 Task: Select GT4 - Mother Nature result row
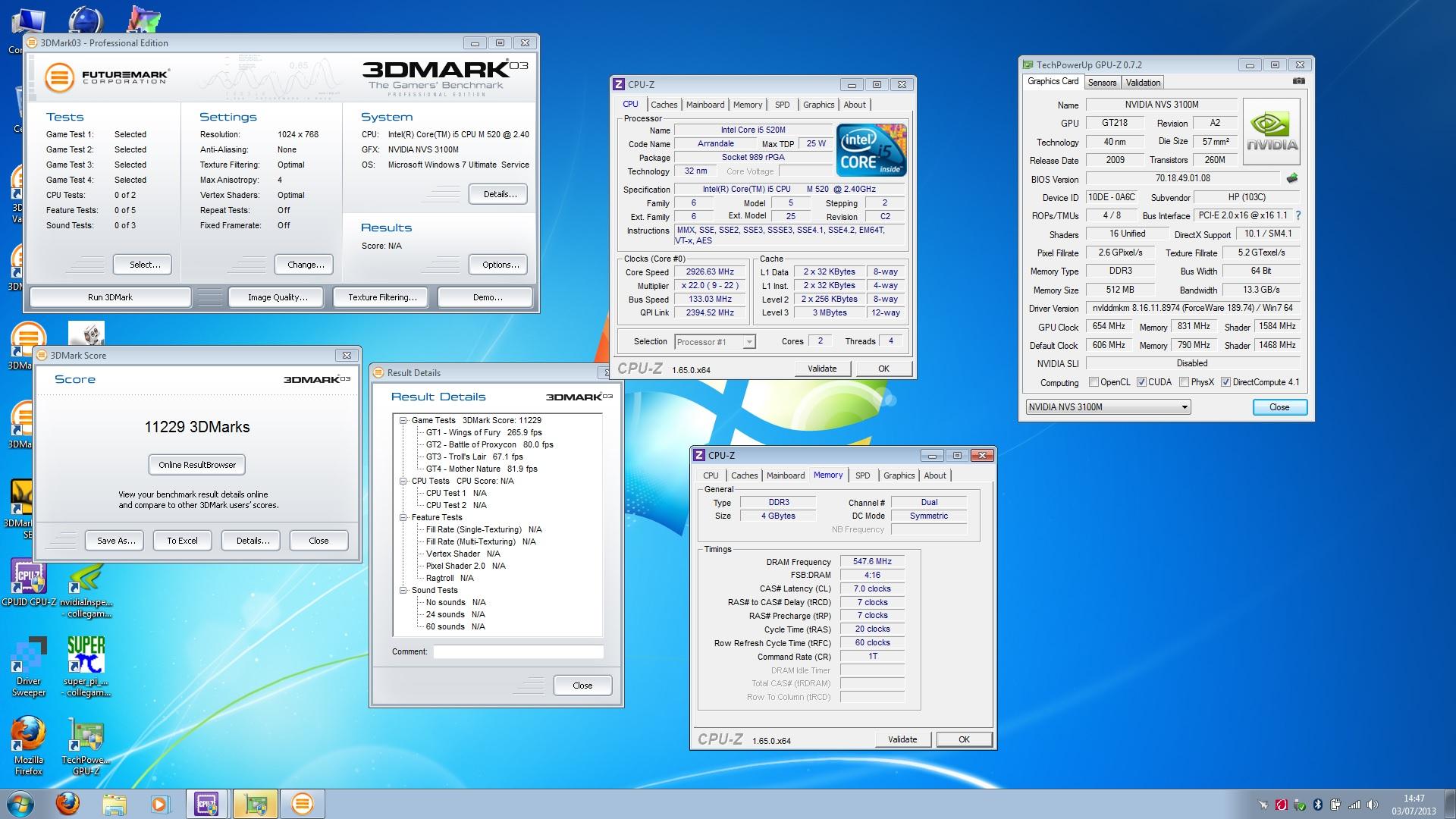click(x=482, y=469)
